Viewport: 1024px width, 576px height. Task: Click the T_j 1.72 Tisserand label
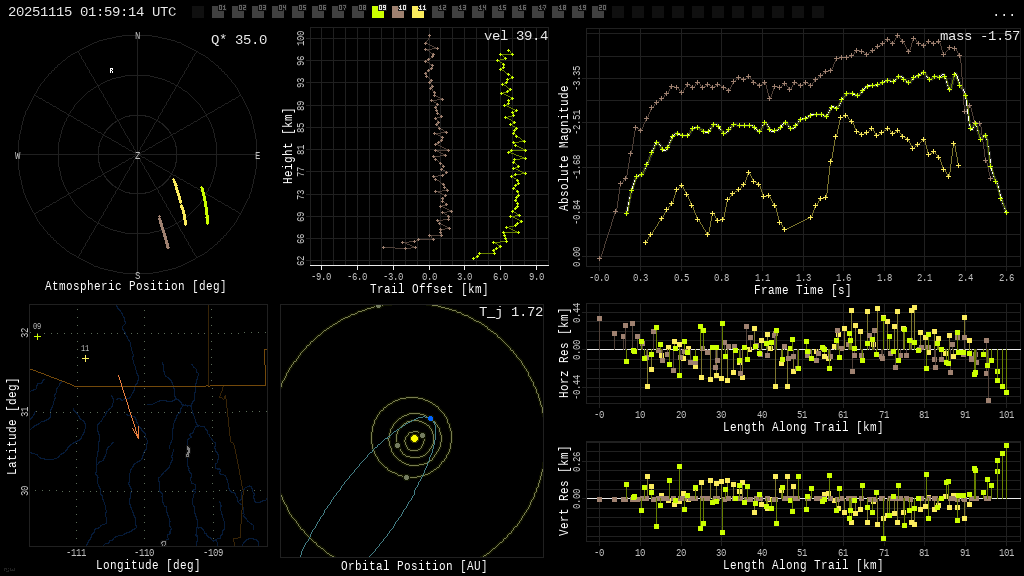pos(511,312)
